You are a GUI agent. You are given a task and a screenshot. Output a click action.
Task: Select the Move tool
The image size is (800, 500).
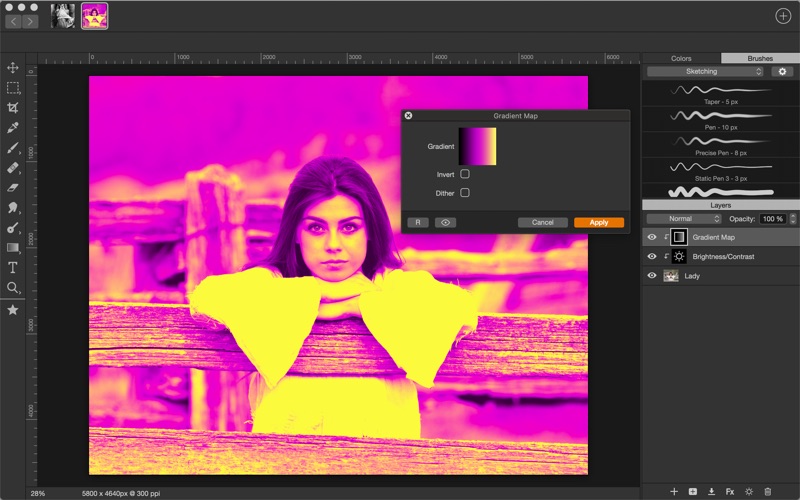tap(13, 68)
